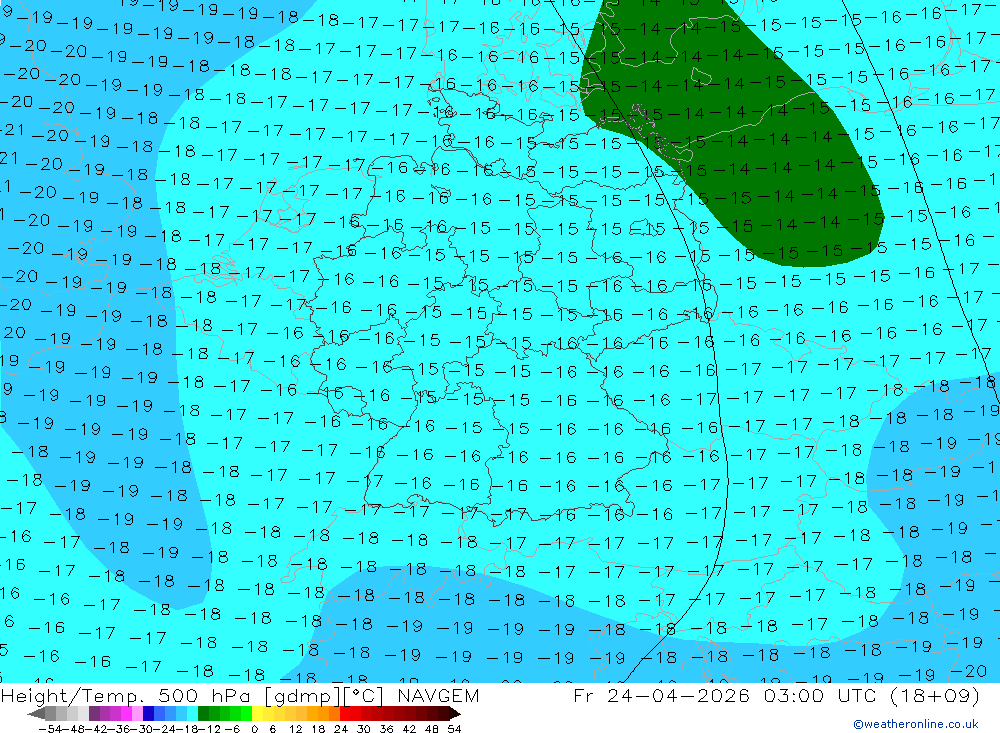This screenshot has width=1000, height=733.
Task: Click the NAVGEM model name label
Action: pos(438,695)
